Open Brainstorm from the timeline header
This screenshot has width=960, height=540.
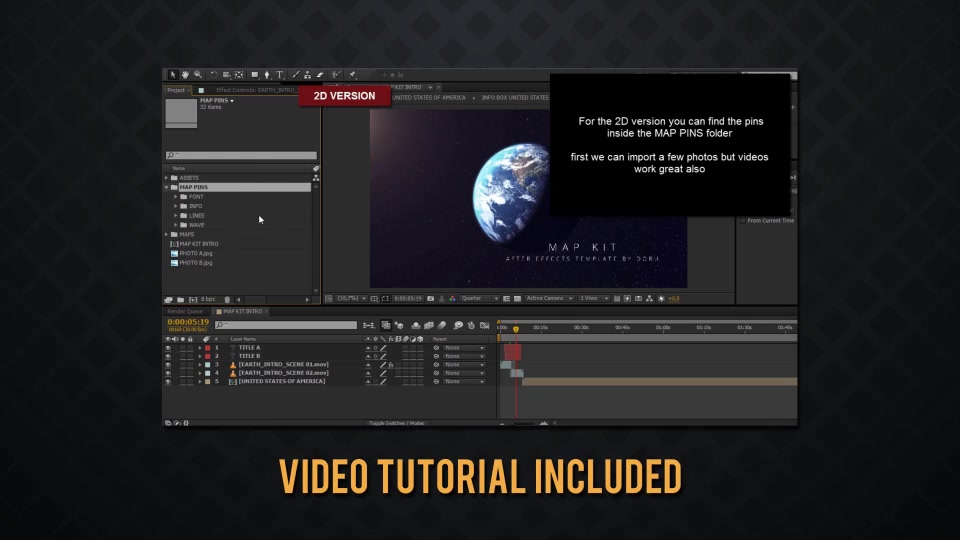click(458, 326)
